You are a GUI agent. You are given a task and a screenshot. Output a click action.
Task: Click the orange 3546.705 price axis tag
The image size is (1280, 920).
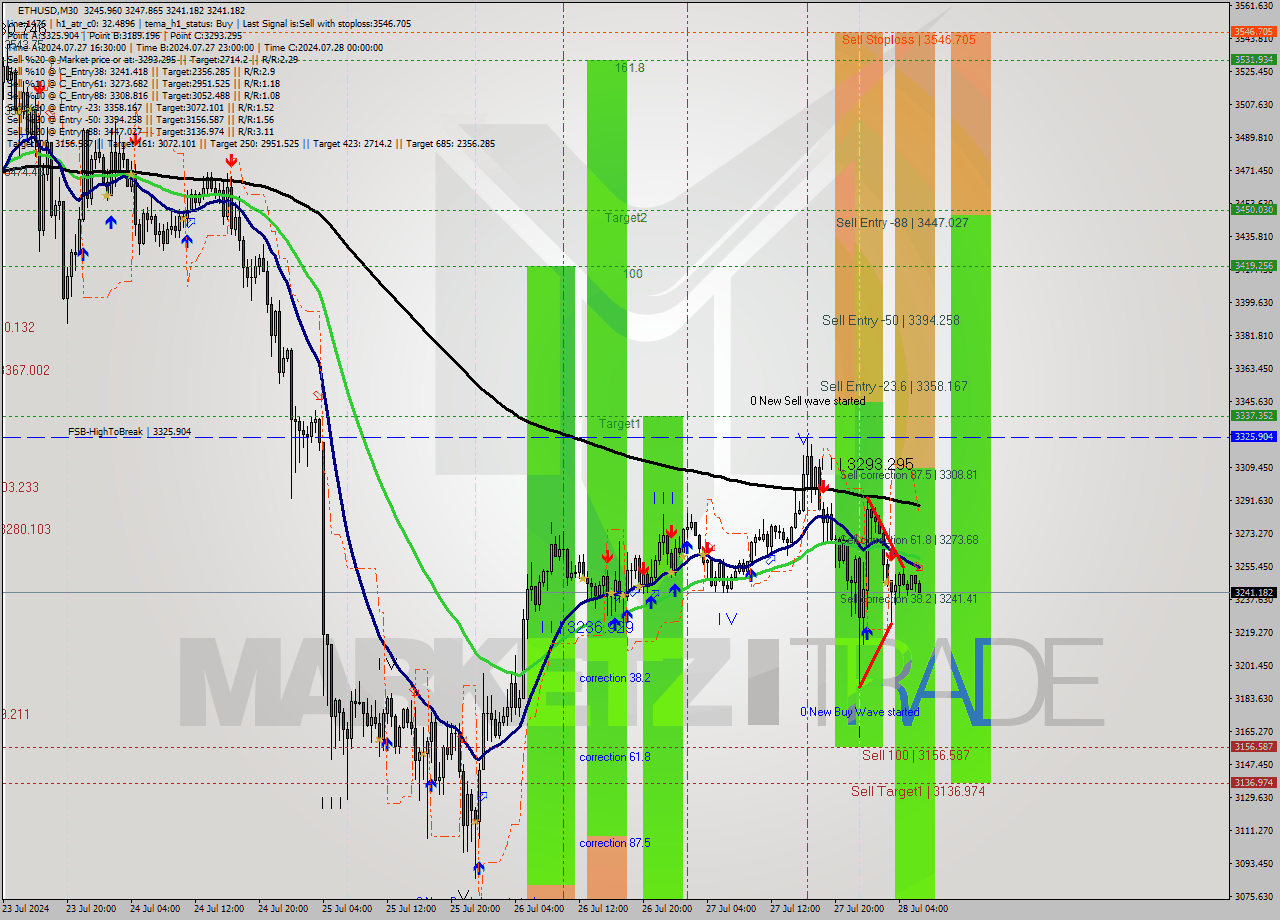click(1253, 32)
